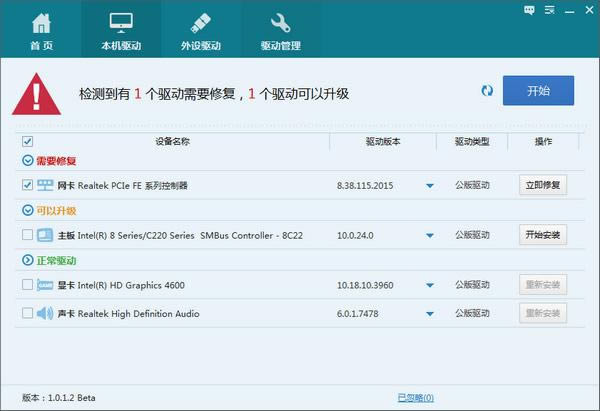Open the title bar menu icon
600x411 pixels.
point(549,10)
